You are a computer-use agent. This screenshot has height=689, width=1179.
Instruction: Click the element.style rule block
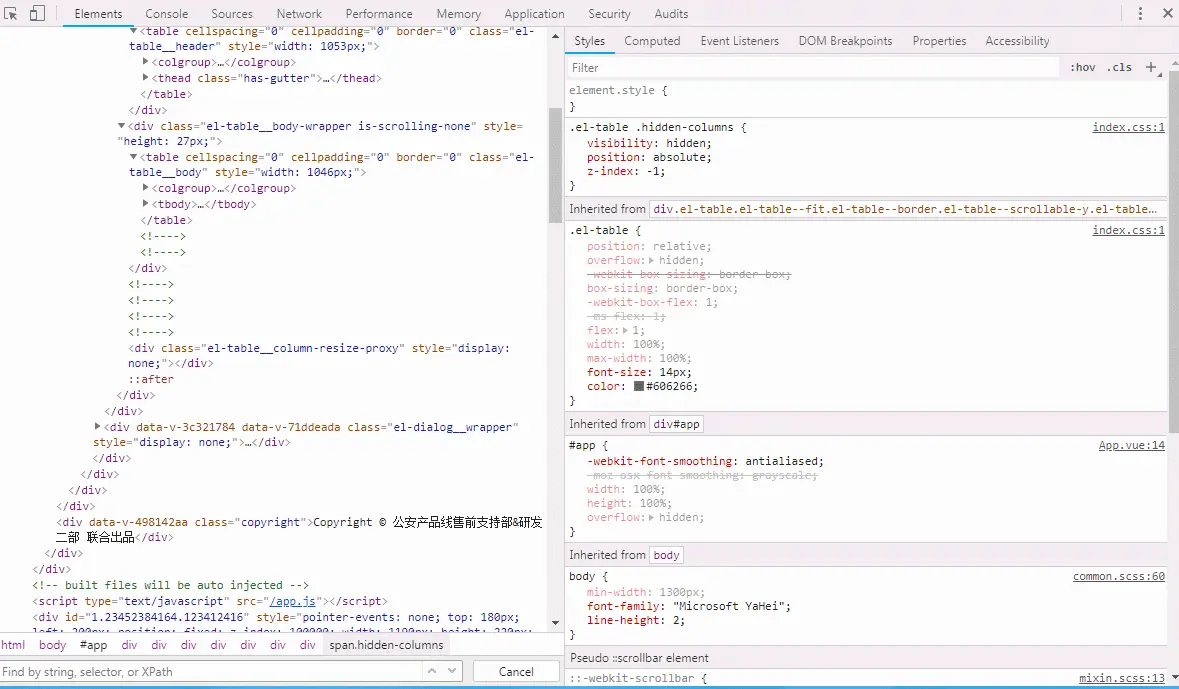click(866, 98)
